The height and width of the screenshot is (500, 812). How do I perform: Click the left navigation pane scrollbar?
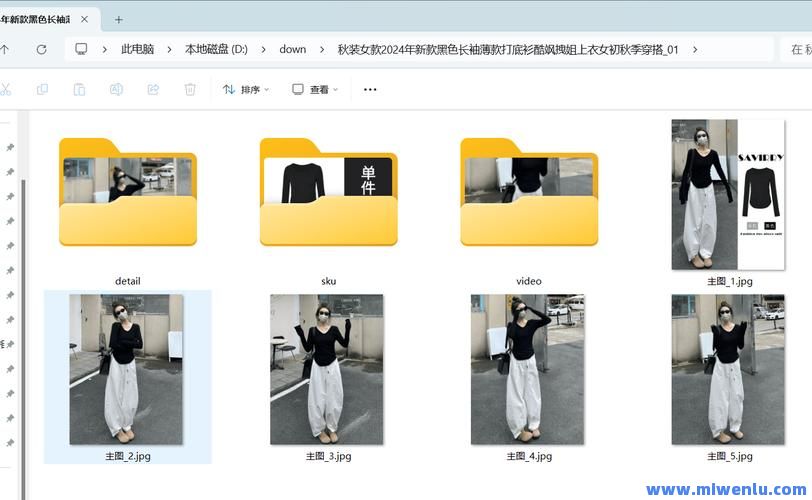25,300
